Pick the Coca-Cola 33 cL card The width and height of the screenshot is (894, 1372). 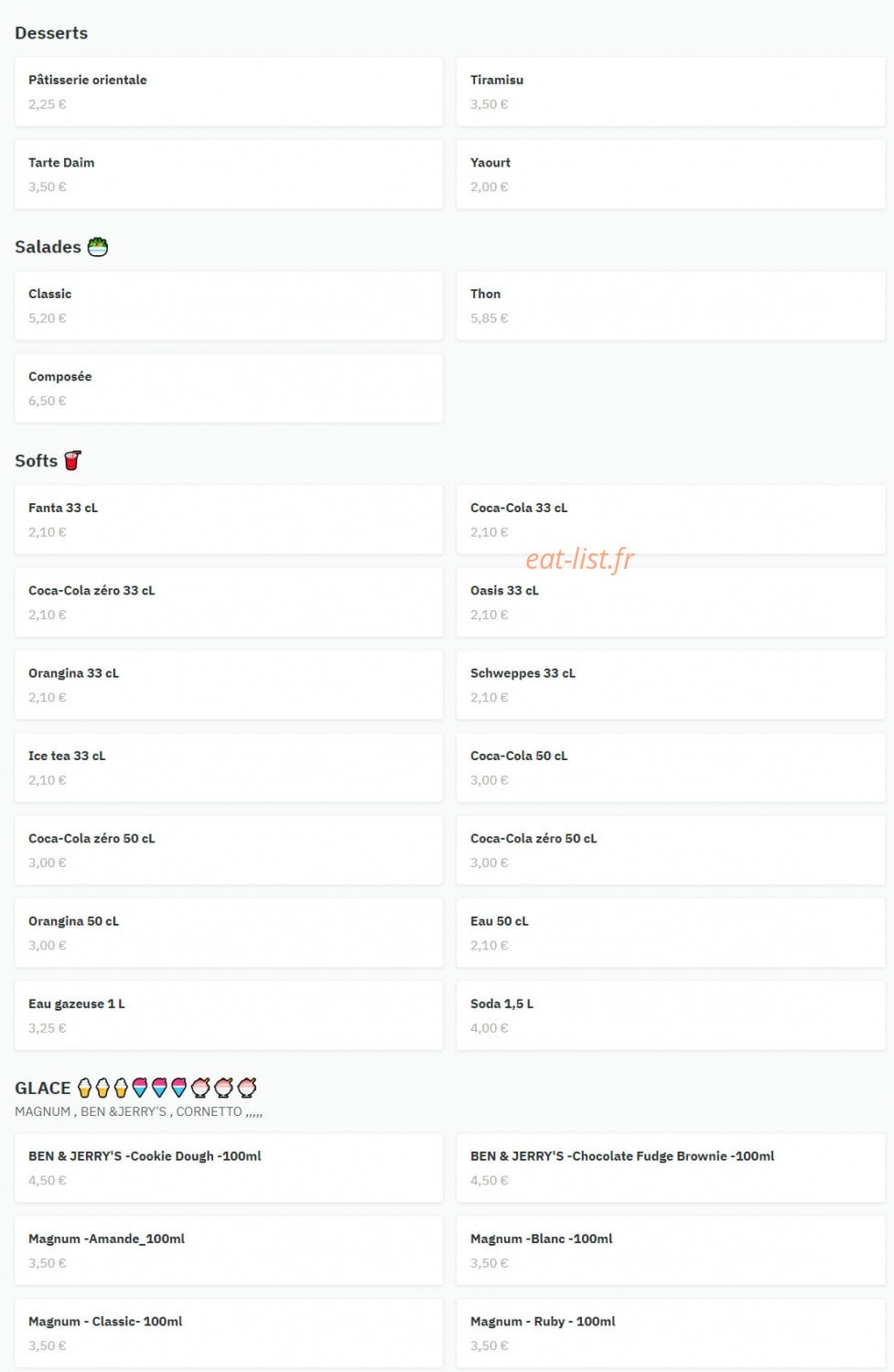(x=671, y=520)
